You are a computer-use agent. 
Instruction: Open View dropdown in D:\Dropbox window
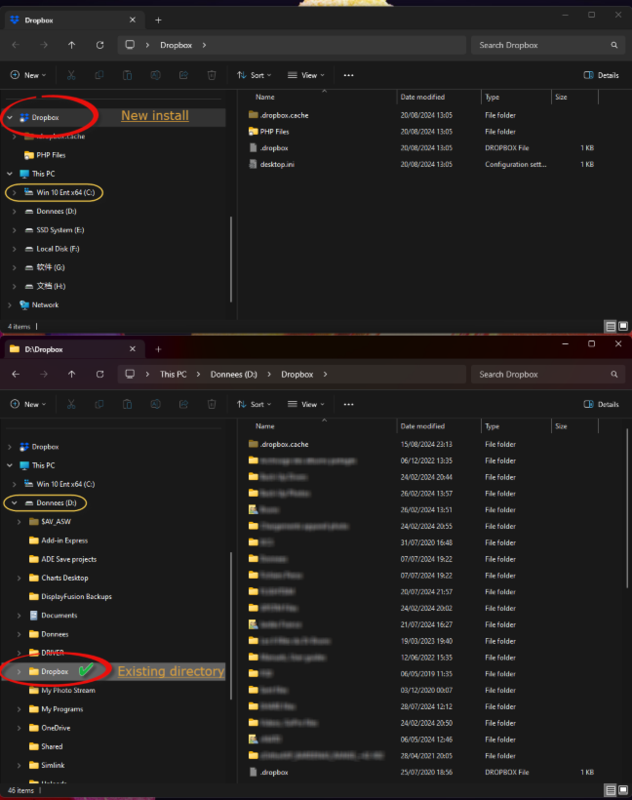click(306, 404)
